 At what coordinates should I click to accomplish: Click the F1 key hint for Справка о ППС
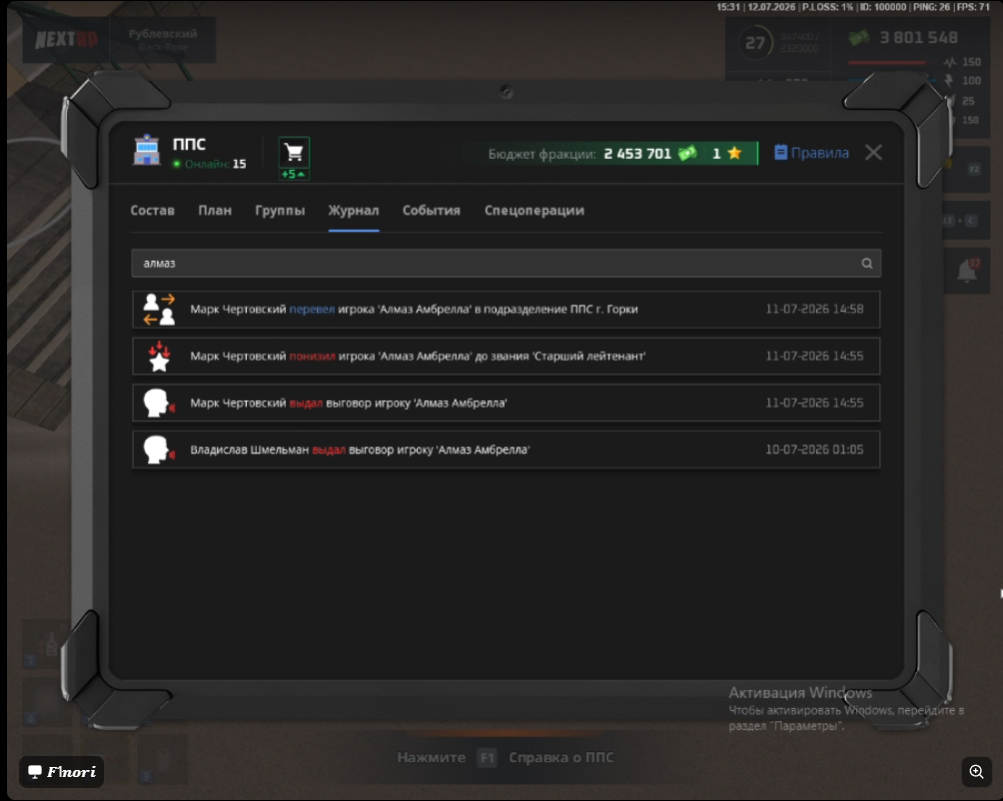(x=487, y=758)
